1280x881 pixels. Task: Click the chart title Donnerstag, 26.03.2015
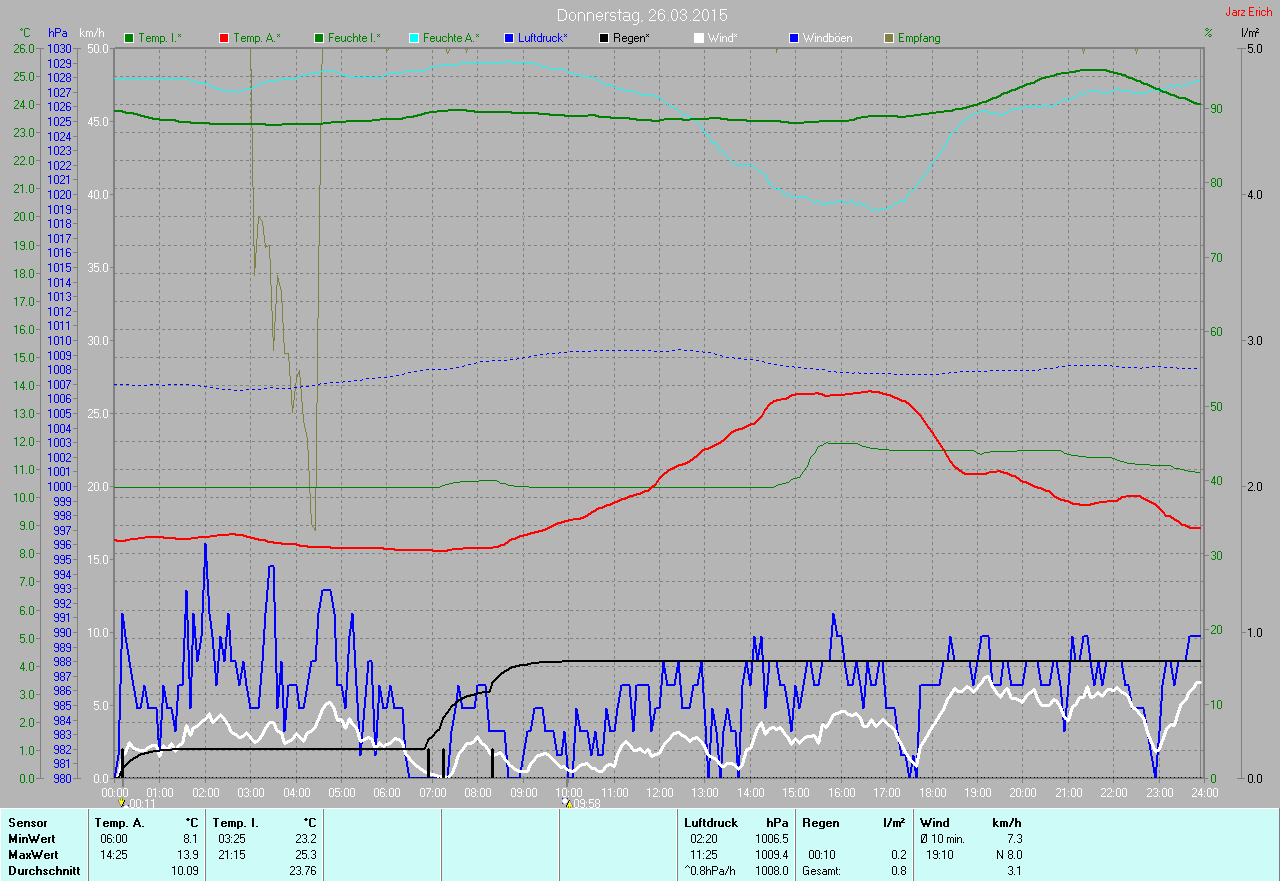(642, 15)
